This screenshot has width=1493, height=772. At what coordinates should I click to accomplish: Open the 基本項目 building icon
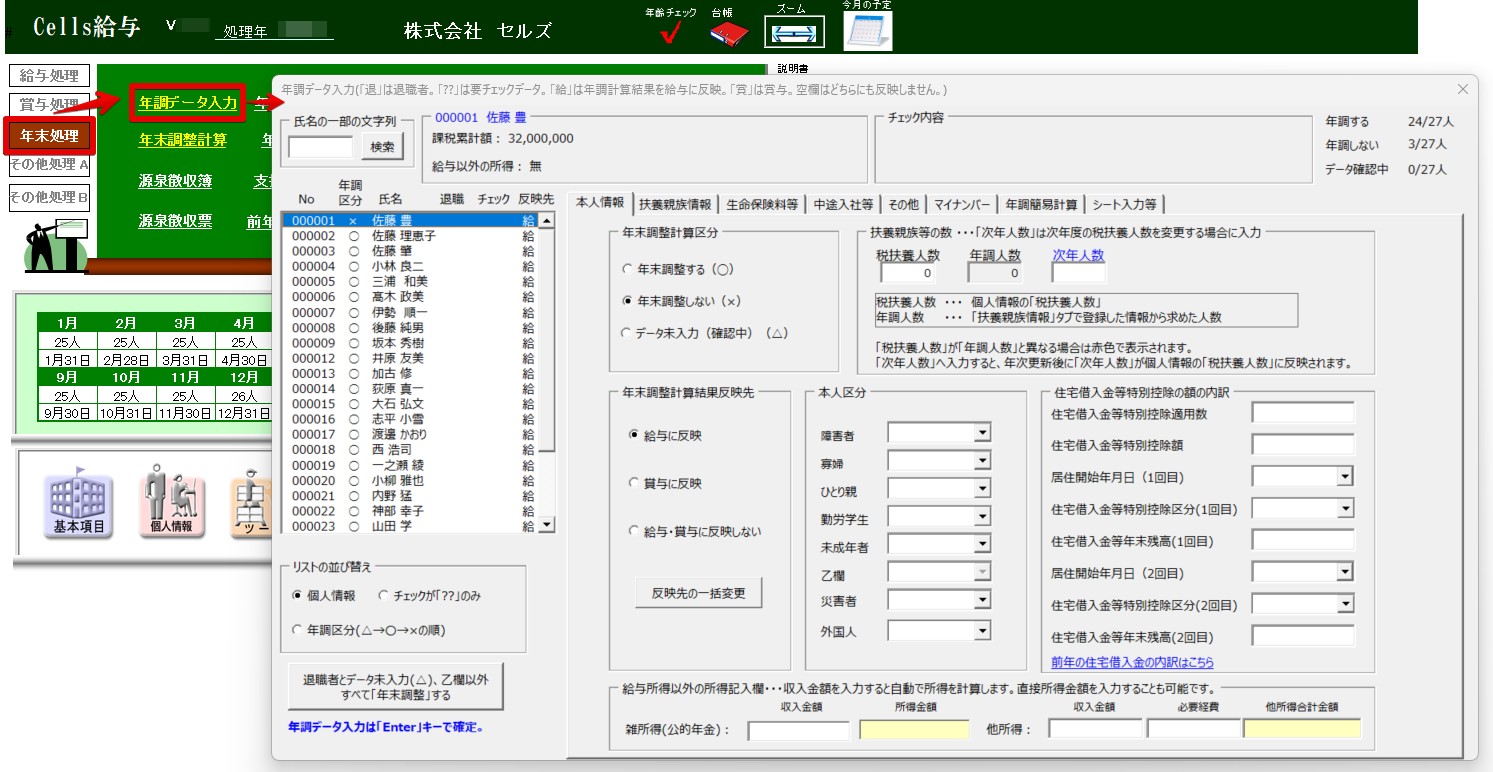coord(78,502)
